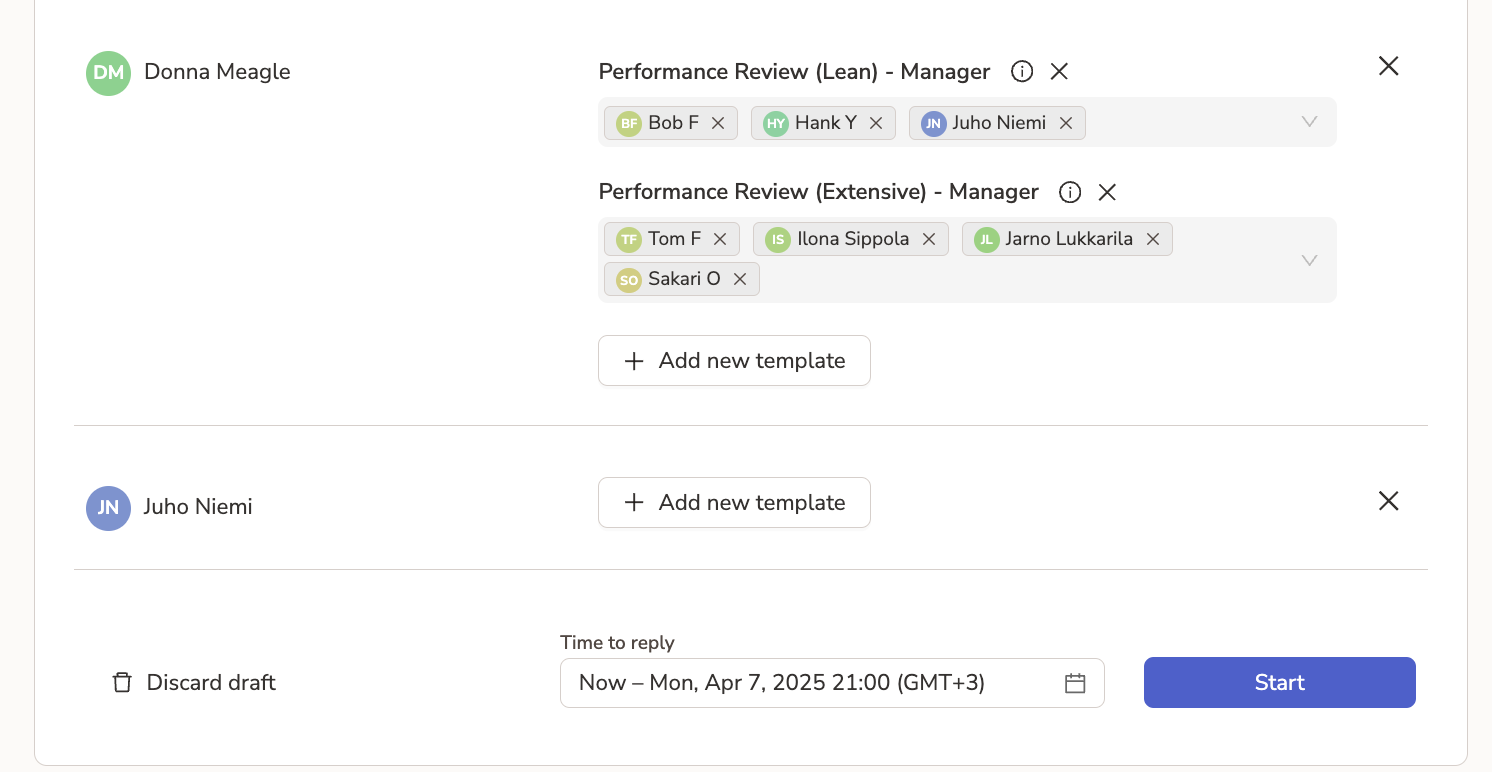
Task: Open info tooltip for Performance Review (Lean)
Action: pyautogui.click(x=1021, y=71)
